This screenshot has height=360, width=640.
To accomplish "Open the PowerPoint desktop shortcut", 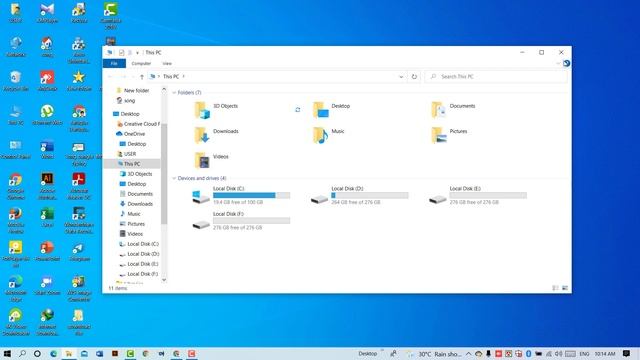I will [47, 251].
